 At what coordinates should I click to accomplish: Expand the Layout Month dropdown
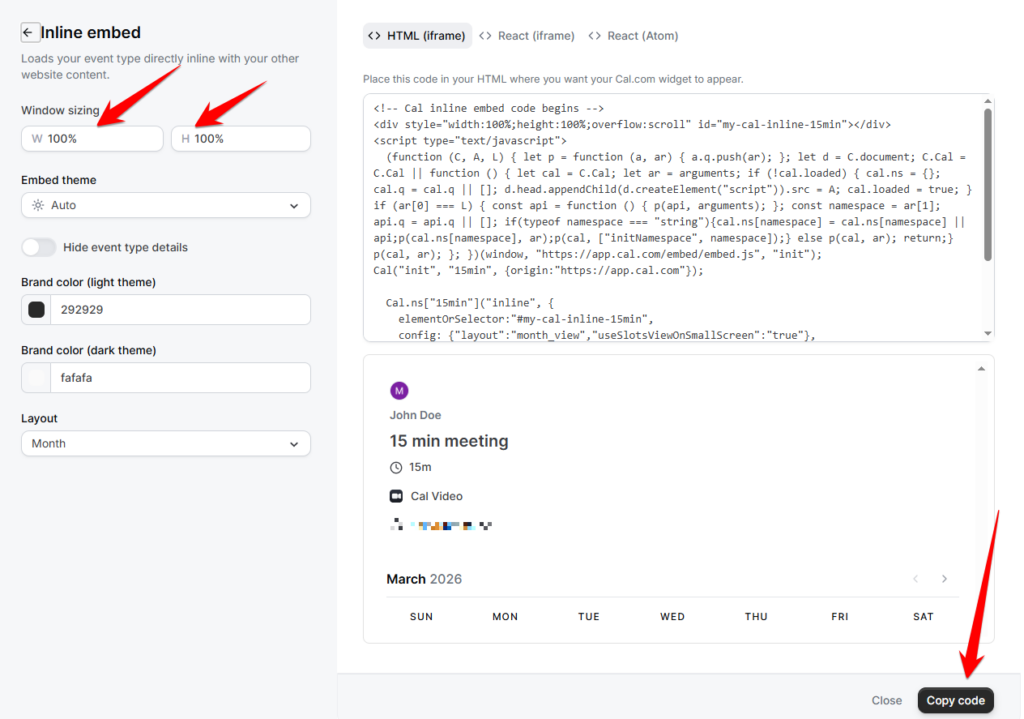coord(165,443)
